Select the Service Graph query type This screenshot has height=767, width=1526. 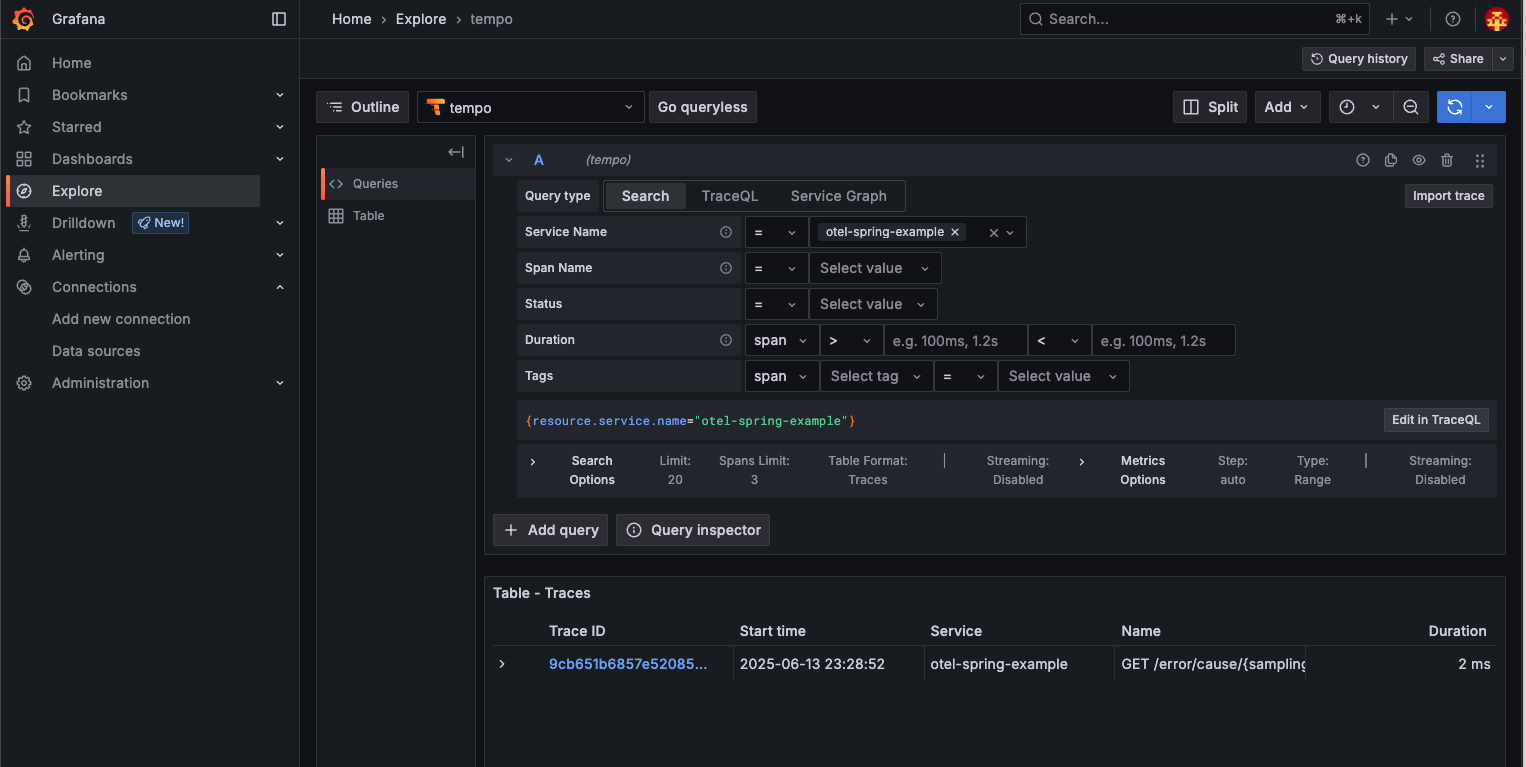tap(838, 196)
